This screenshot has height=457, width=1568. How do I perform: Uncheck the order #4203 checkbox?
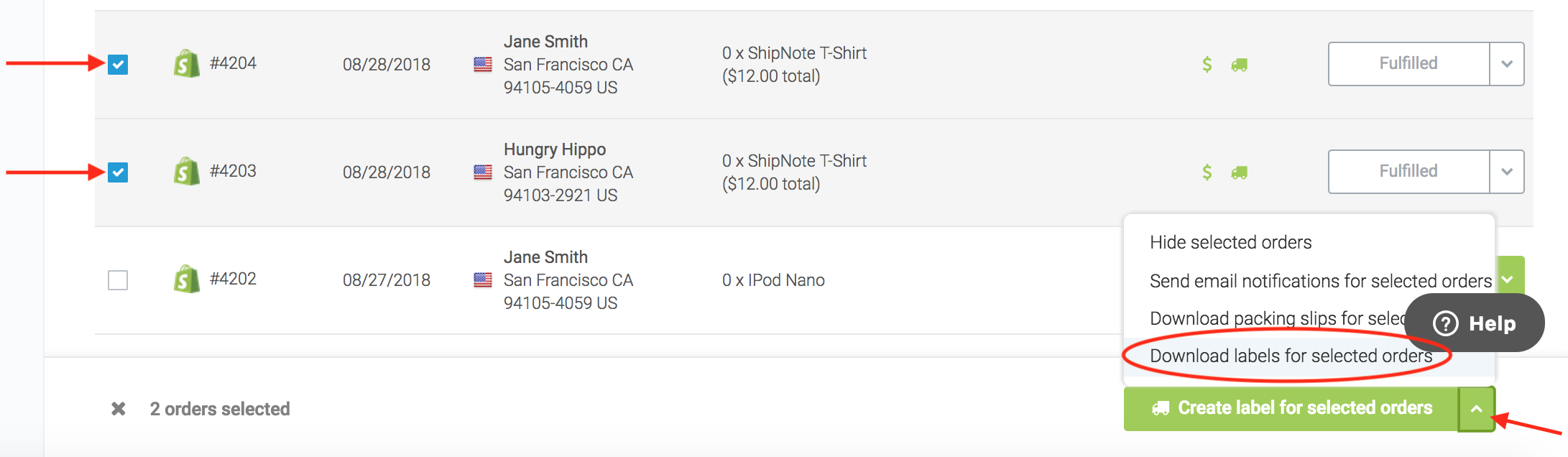tap(118, 172)
